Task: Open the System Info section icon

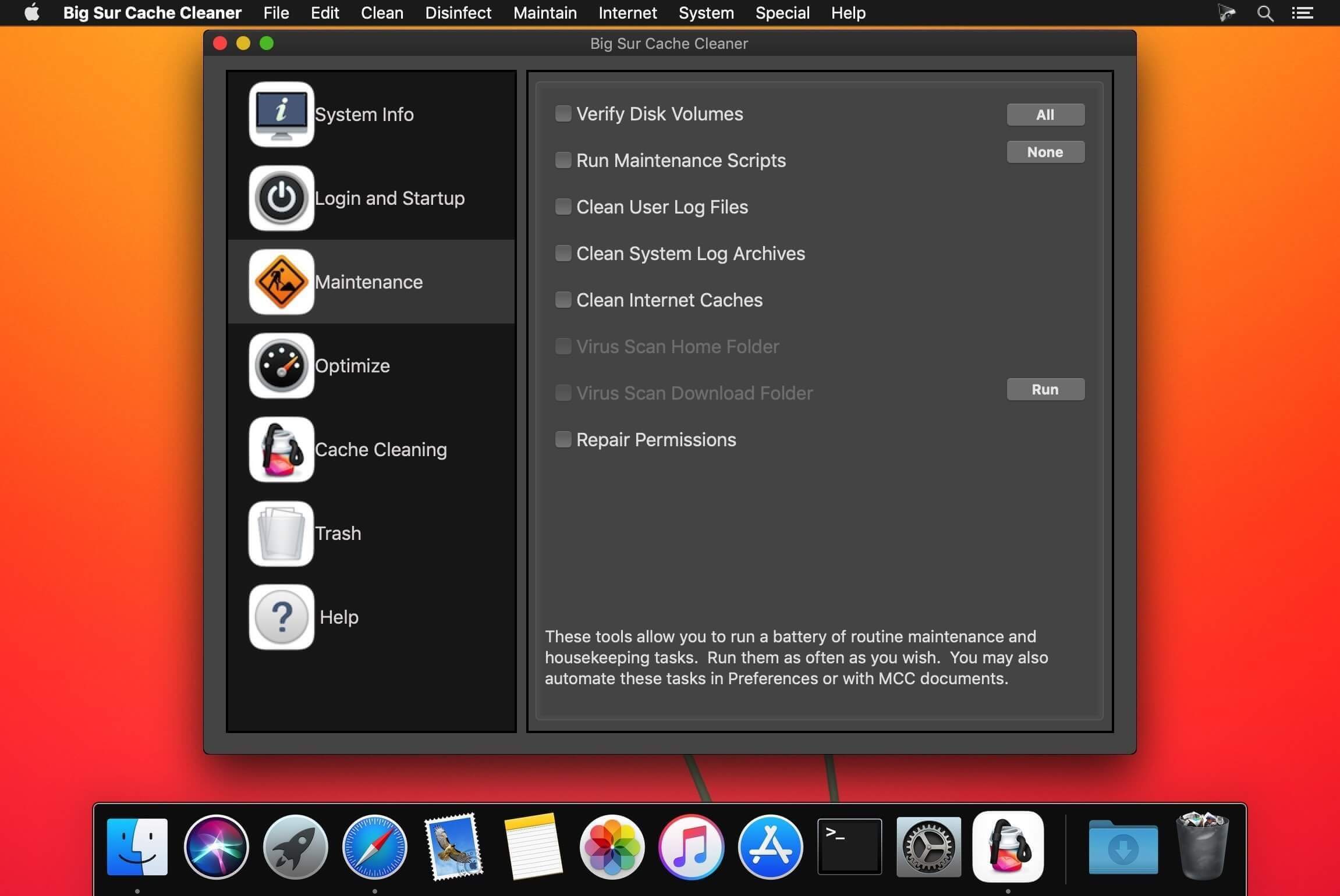Action: [281, 114]
